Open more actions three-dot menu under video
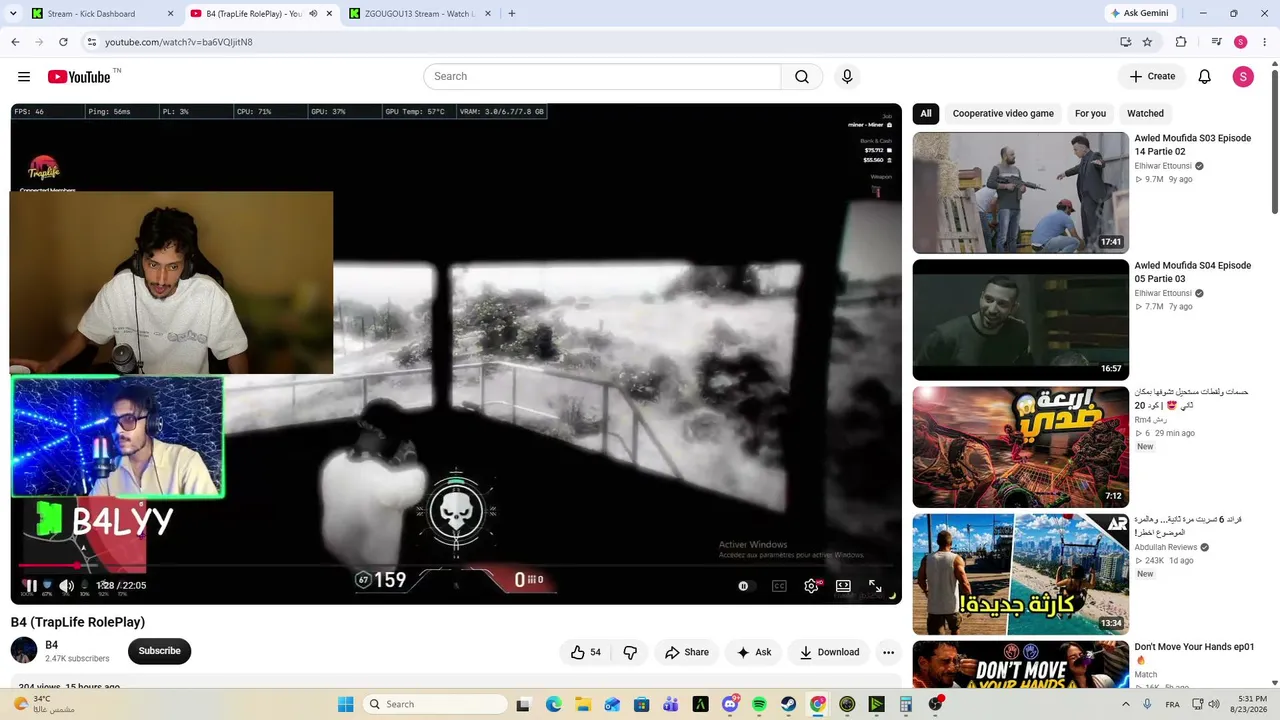The height and width of the screenshot is (720, 1280). pyautogui.click(x=888, y=652)
